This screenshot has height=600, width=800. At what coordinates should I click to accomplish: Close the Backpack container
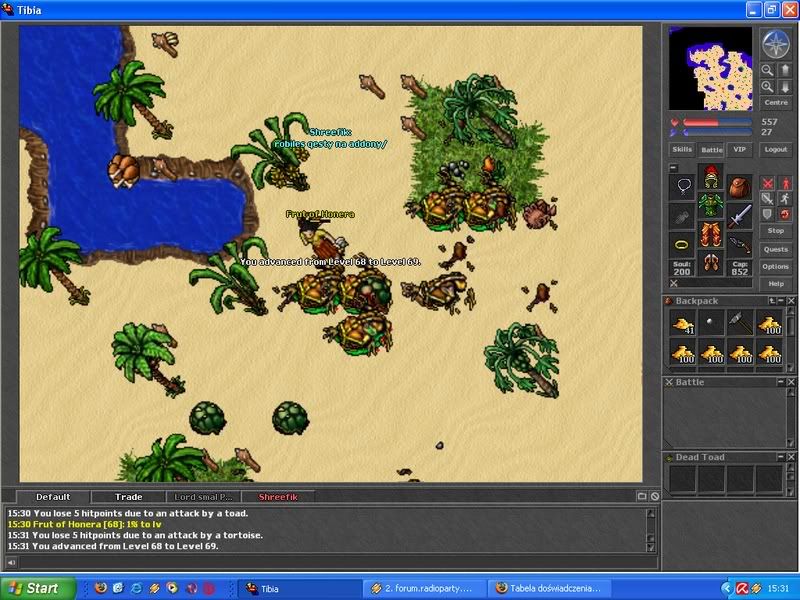pos(791,301)
